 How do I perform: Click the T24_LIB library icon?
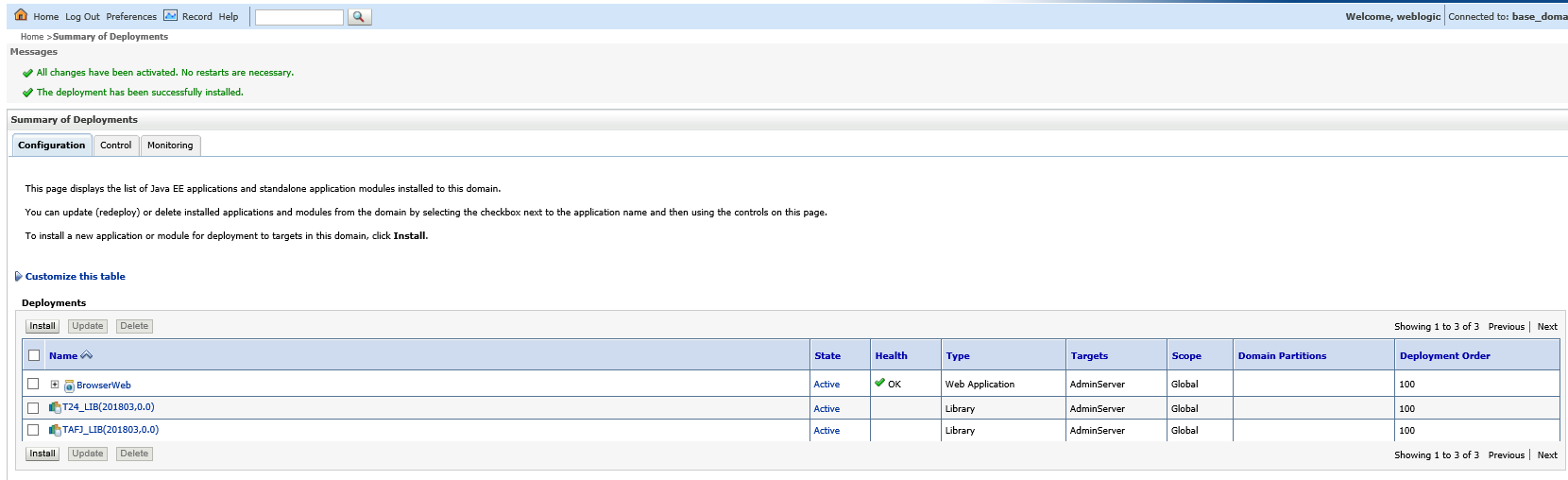pos(55,407)
